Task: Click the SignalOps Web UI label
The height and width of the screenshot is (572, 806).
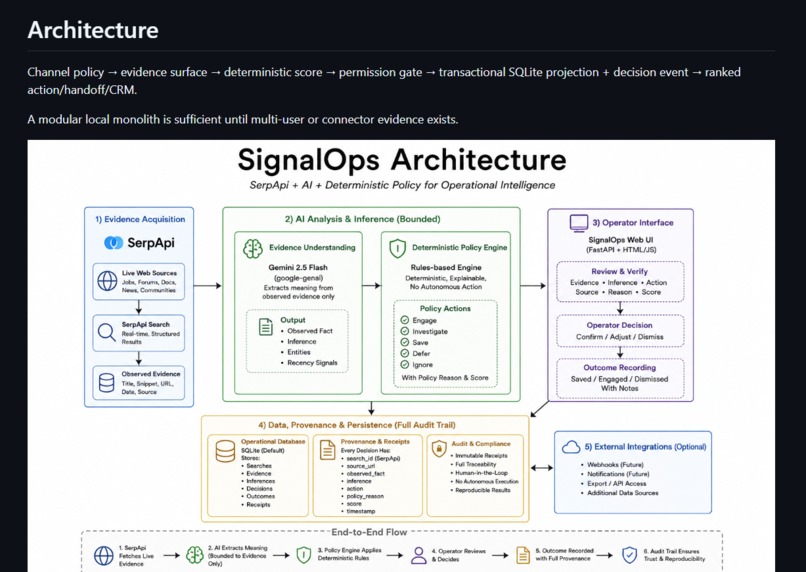Action: [x=620, y=240]
